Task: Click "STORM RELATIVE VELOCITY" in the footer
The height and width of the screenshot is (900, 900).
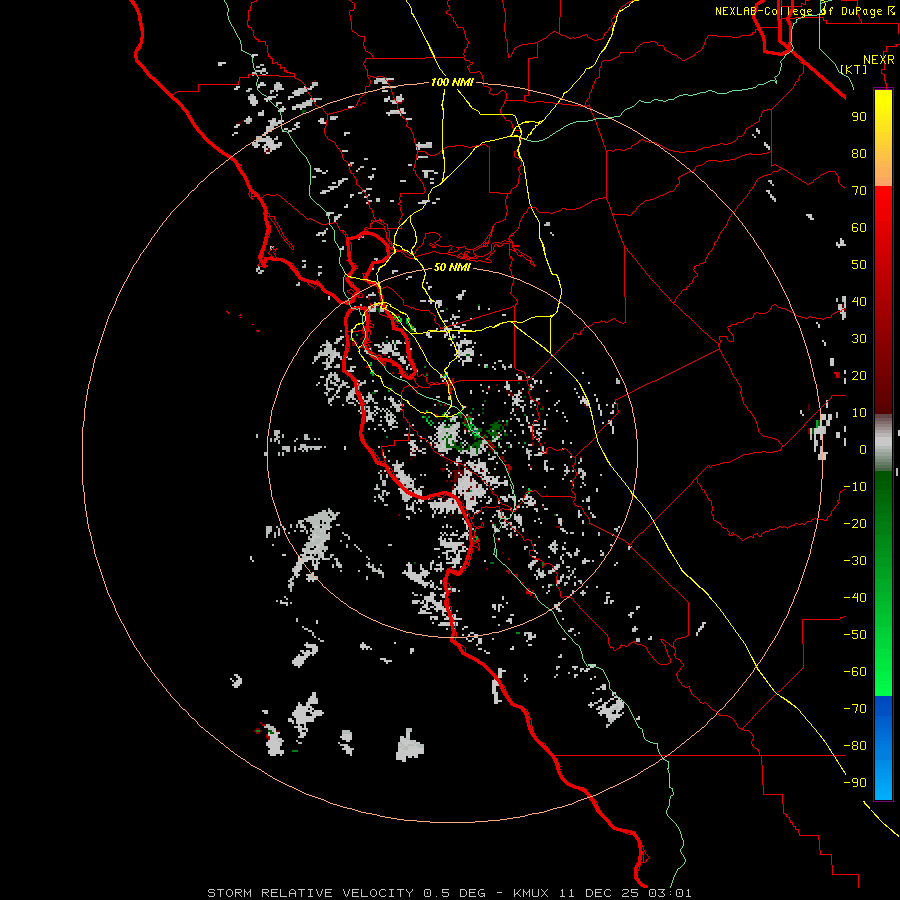Action: click(311, 893)
